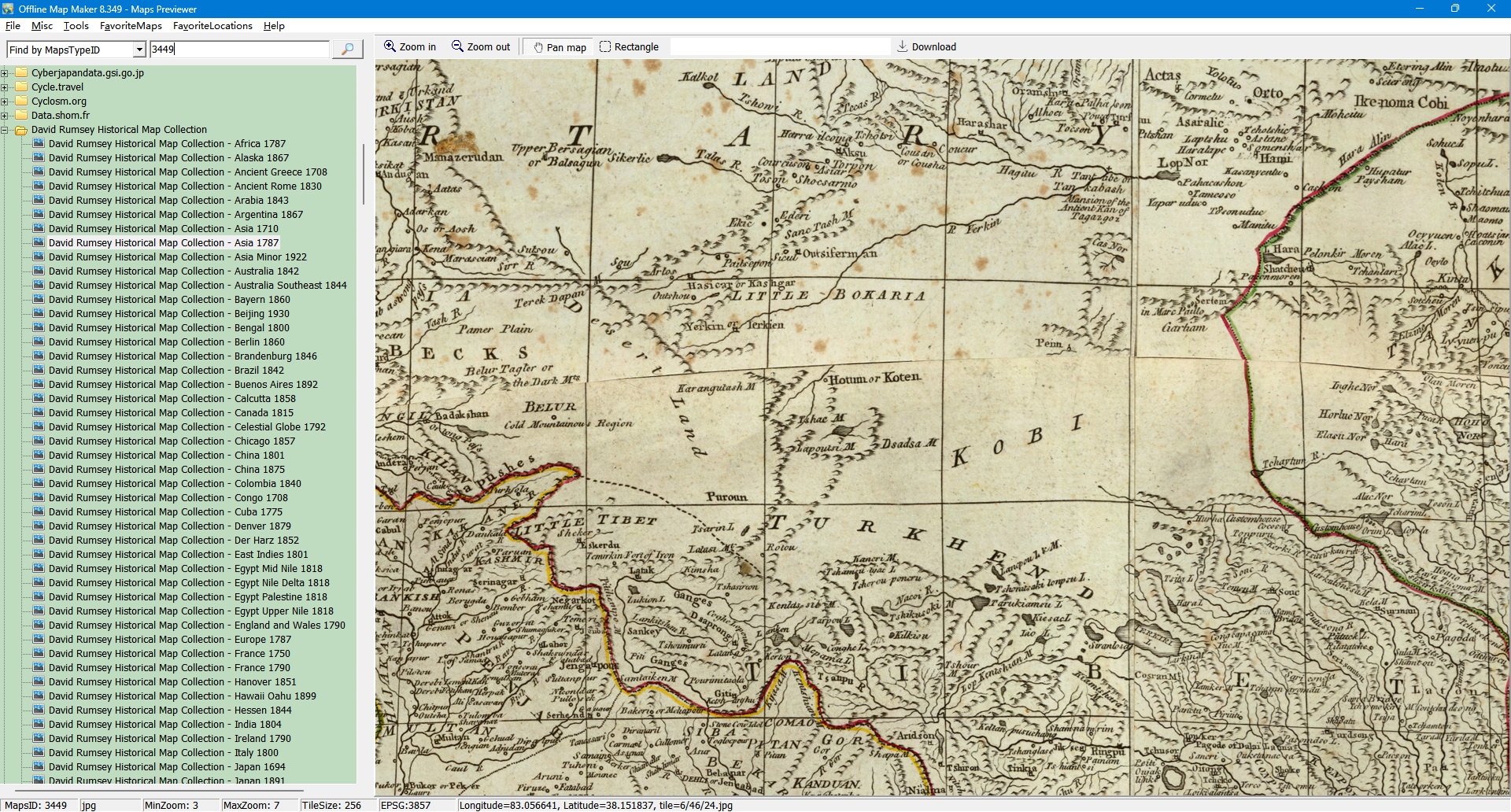The image size is (1511, 812).
Task: Download the selected map area
Action: tap(926, 47)
